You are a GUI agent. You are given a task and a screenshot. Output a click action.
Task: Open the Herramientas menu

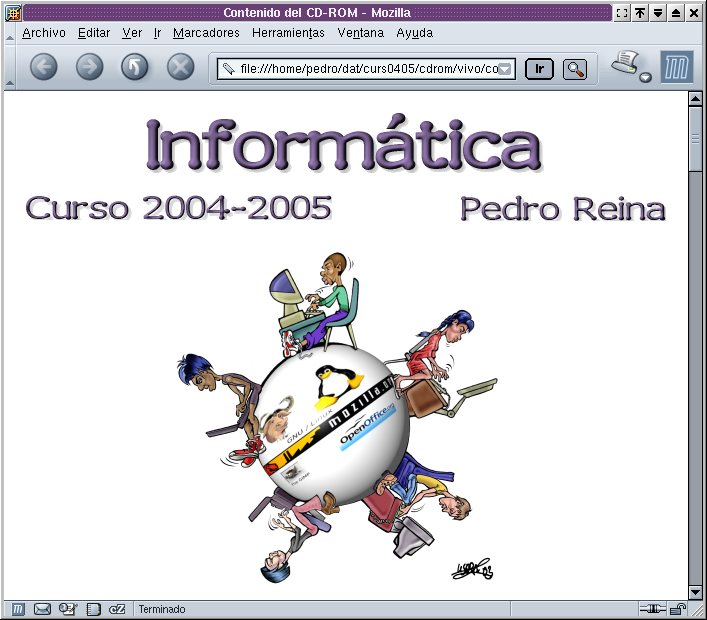288,33
